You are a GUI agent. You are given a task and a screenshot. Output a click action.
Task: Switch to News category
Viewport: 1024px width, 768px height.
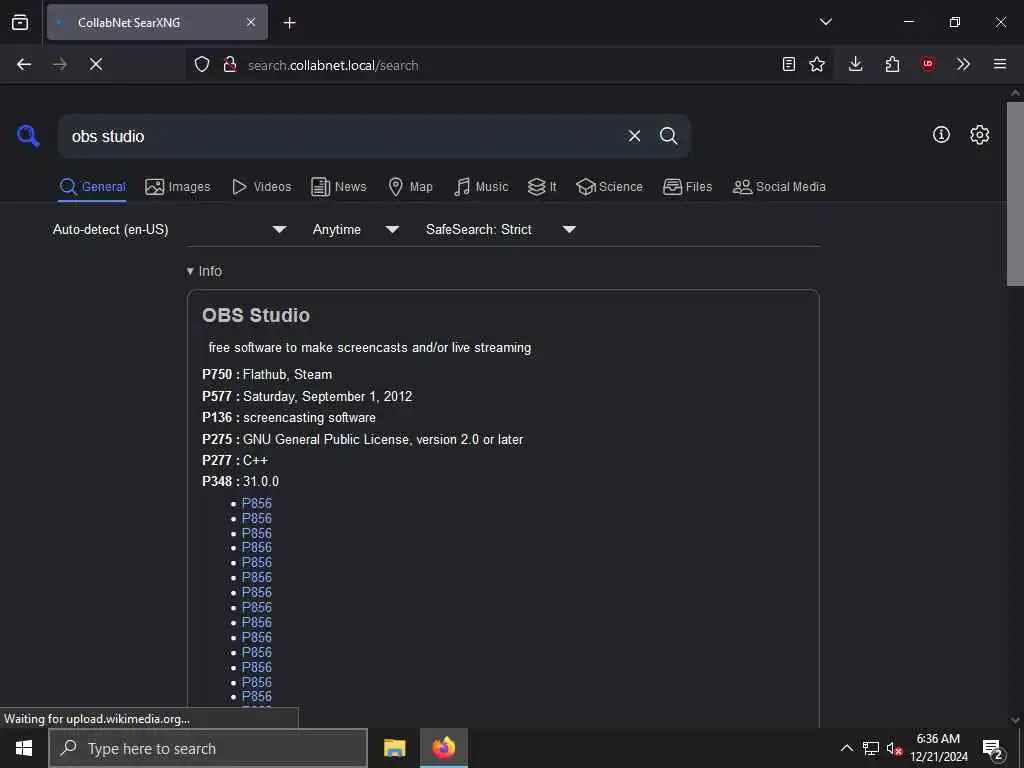point(338,187)
